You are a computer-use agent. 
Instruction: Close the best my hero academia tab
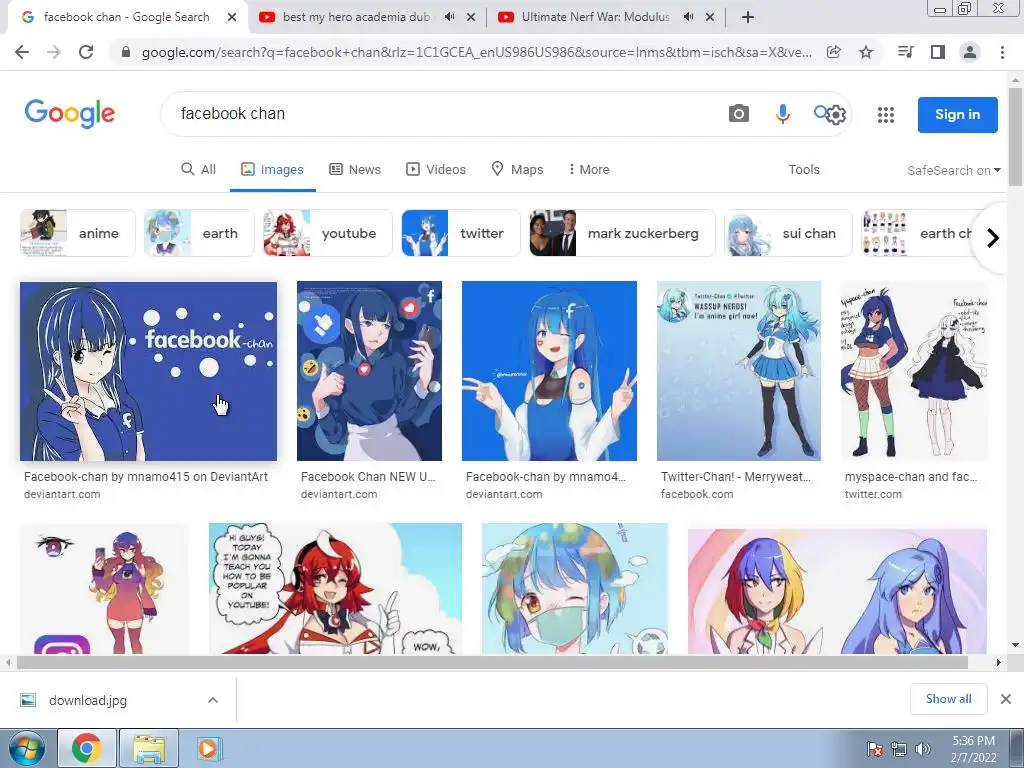click(x=471, y=17)
